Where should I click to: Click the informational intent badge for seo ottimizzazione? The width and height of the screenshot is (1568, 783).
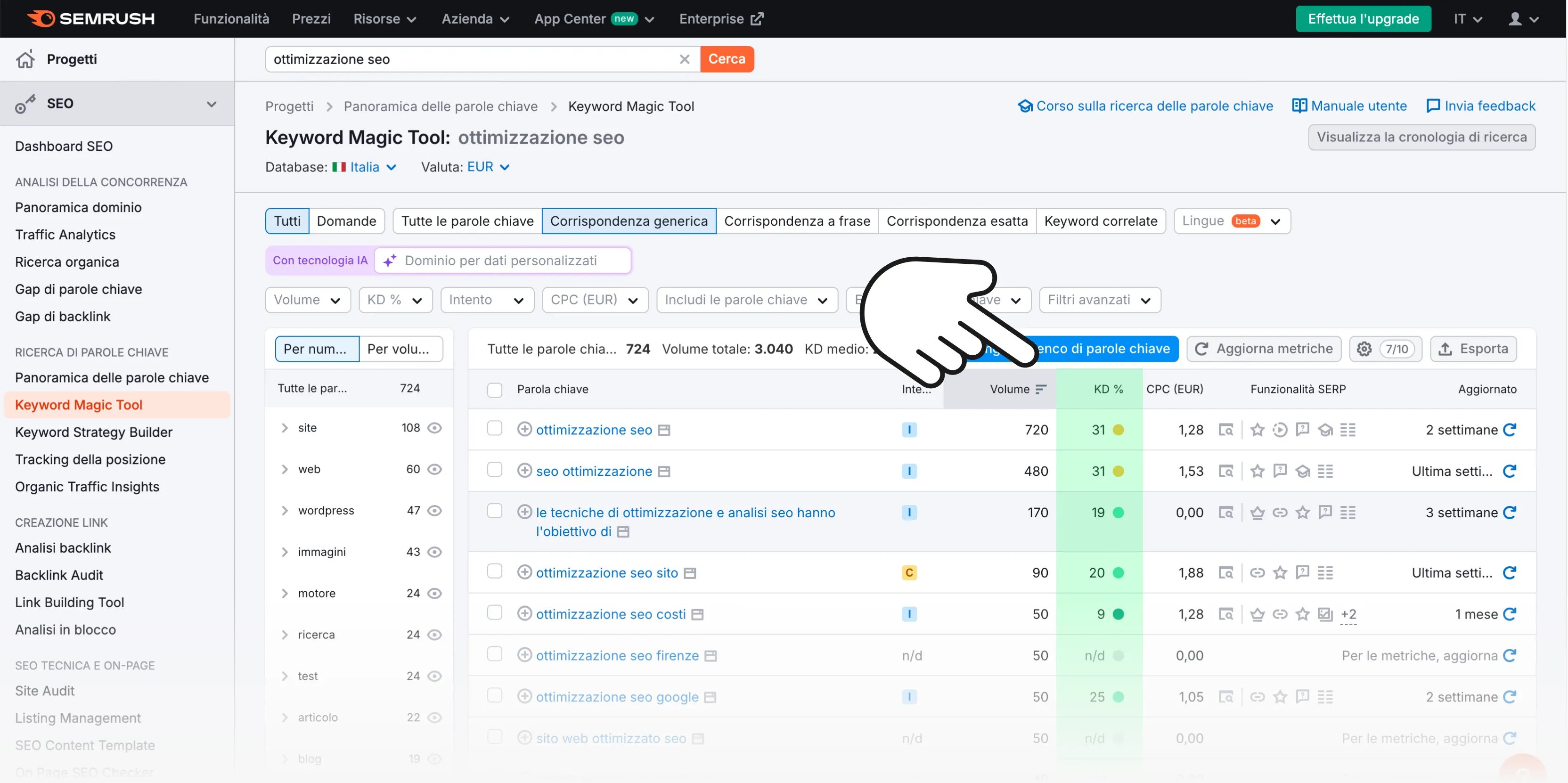coord(909,471)
